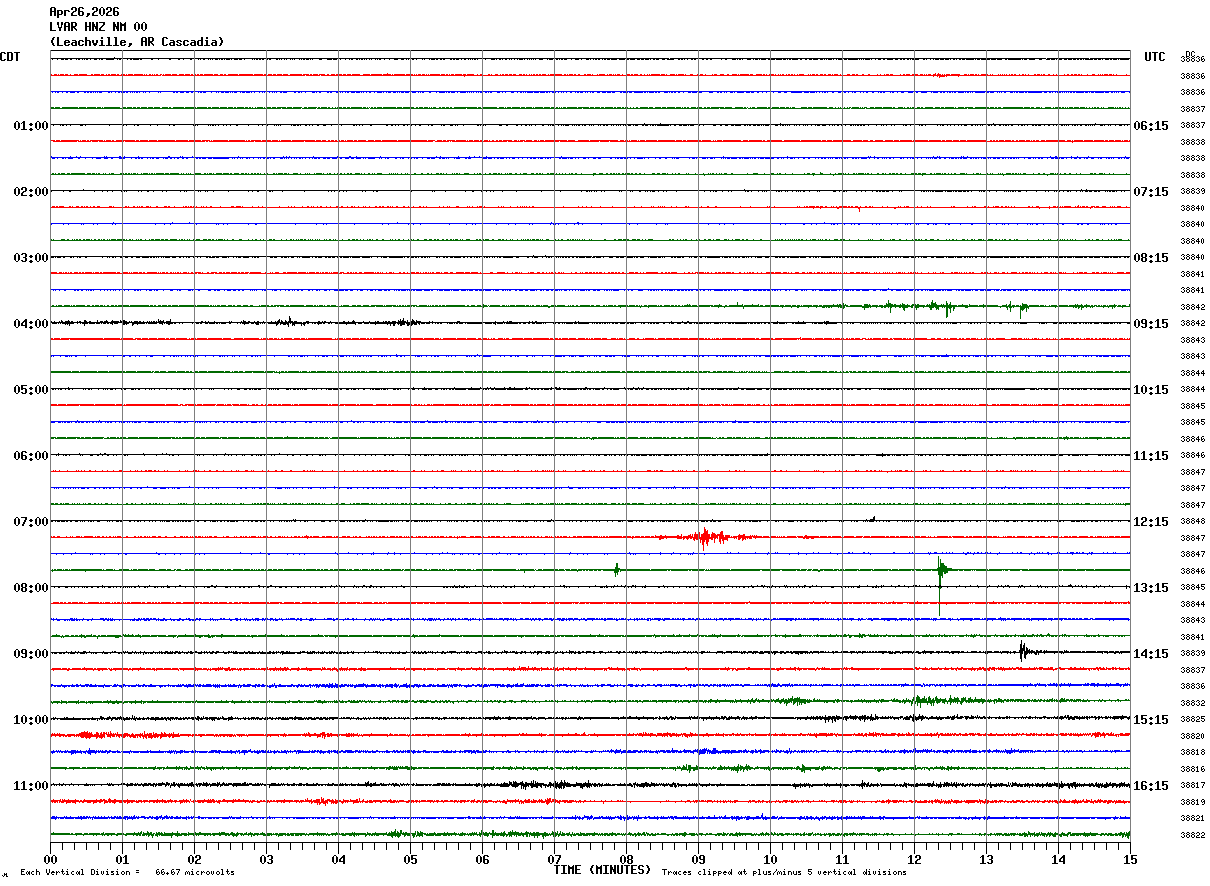The height and width of the screenshot is (886, 1210).
Task: Select the 01:00 CDT time label
Action: click(x=31, y=126)
